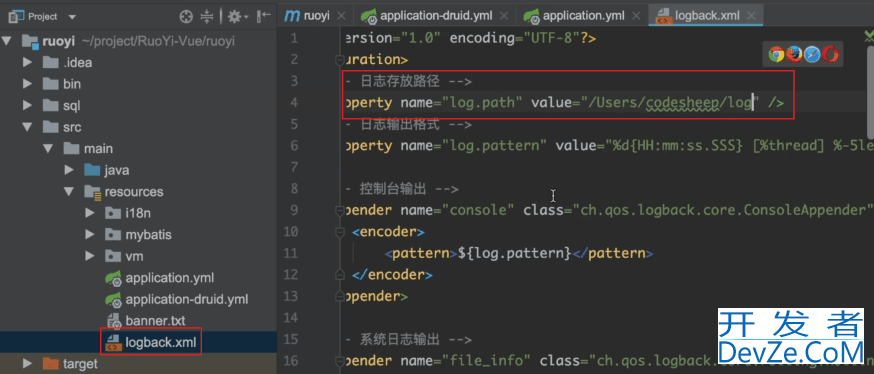Select banner.txt in project tree
The width and height of the screenshot is (874, 374).
(156, 320)
